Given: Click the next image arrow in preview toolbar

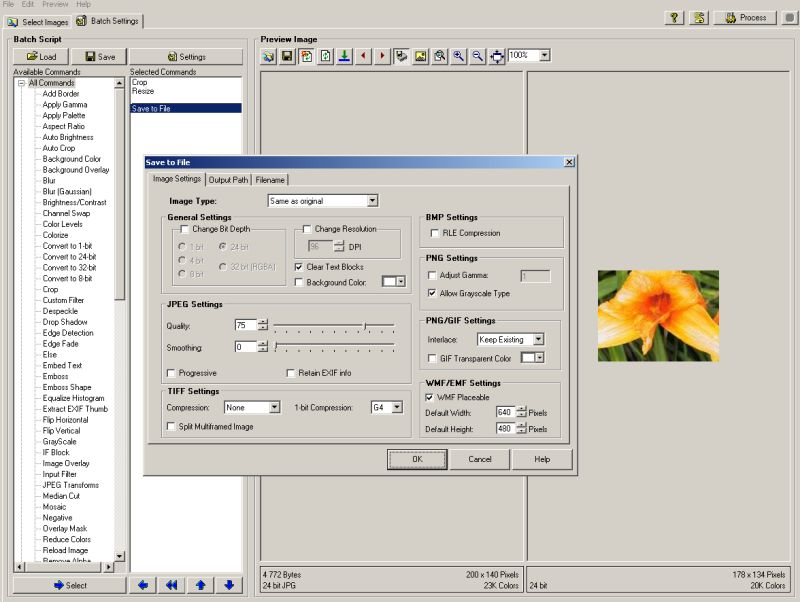Looking at the screenshot, I should [x=384, y=56].
